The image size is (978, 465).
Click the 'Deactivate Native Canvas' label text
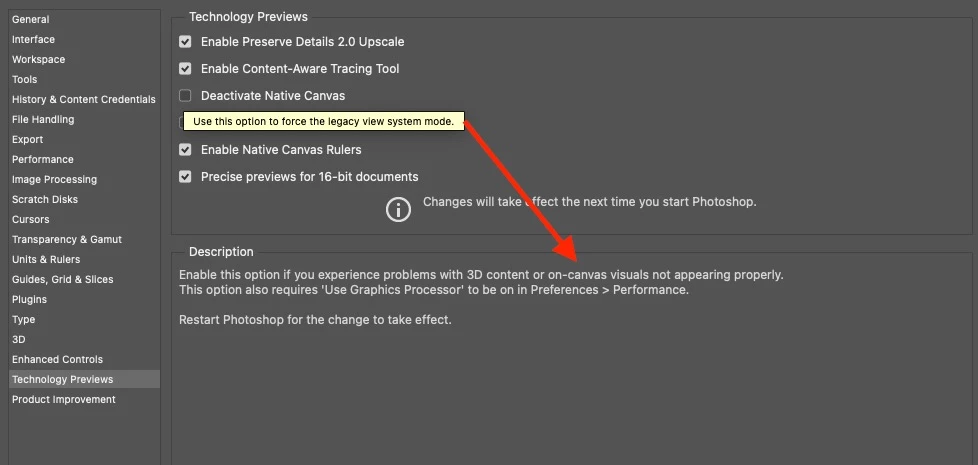tap(273, 95)
